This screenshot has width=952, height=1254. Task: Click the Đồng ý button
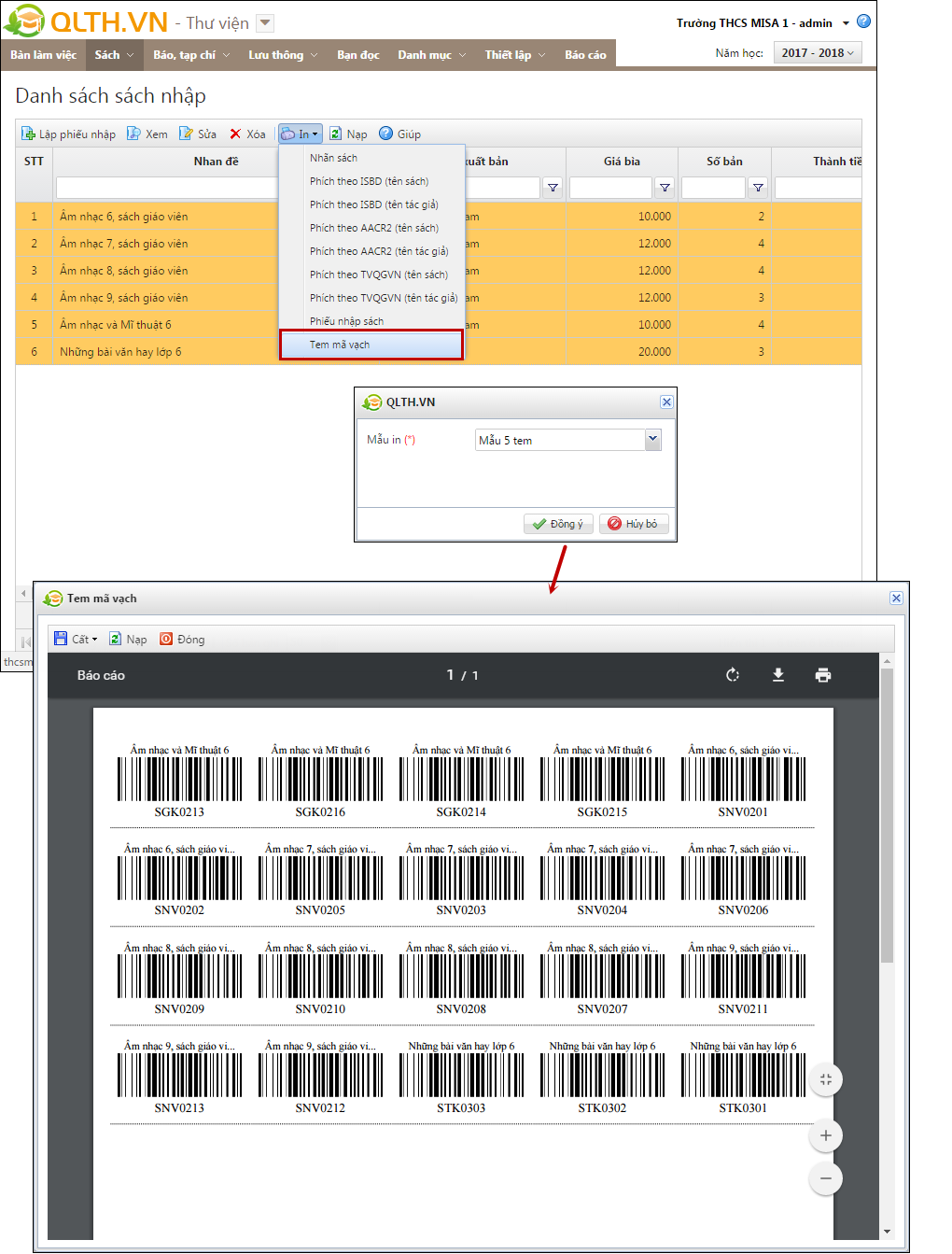click(558, 524)
